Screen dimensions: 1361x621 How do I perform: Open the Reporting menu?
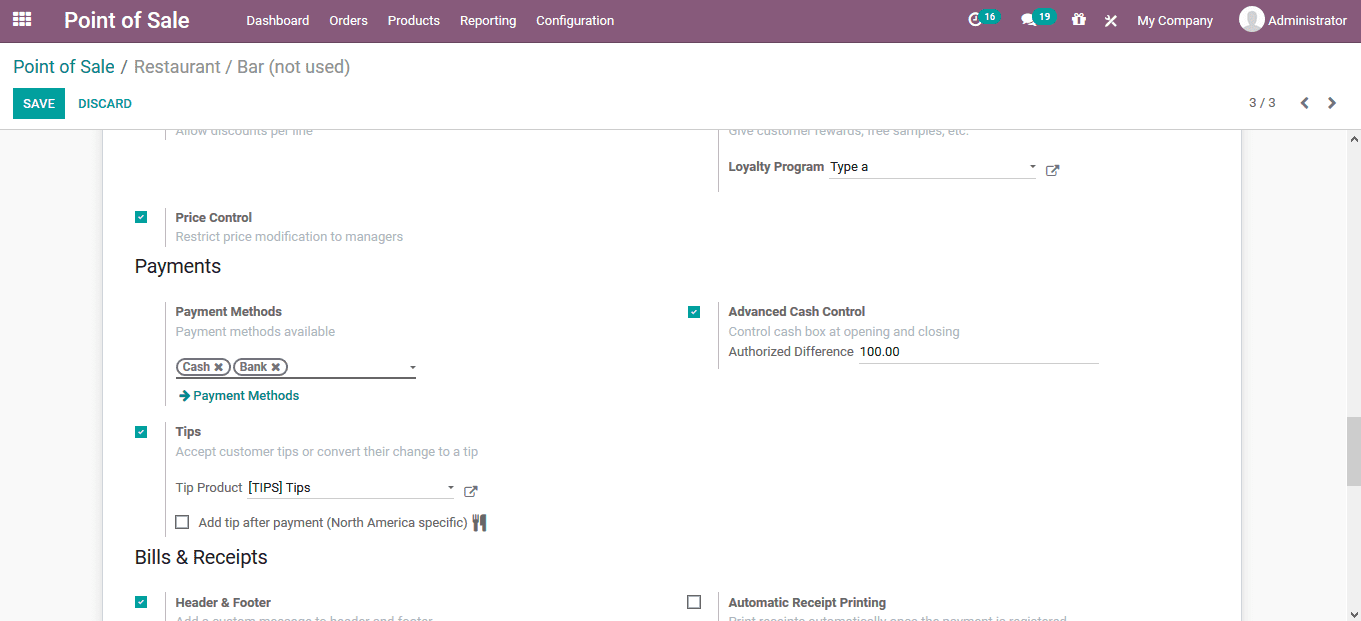(487, 20)
